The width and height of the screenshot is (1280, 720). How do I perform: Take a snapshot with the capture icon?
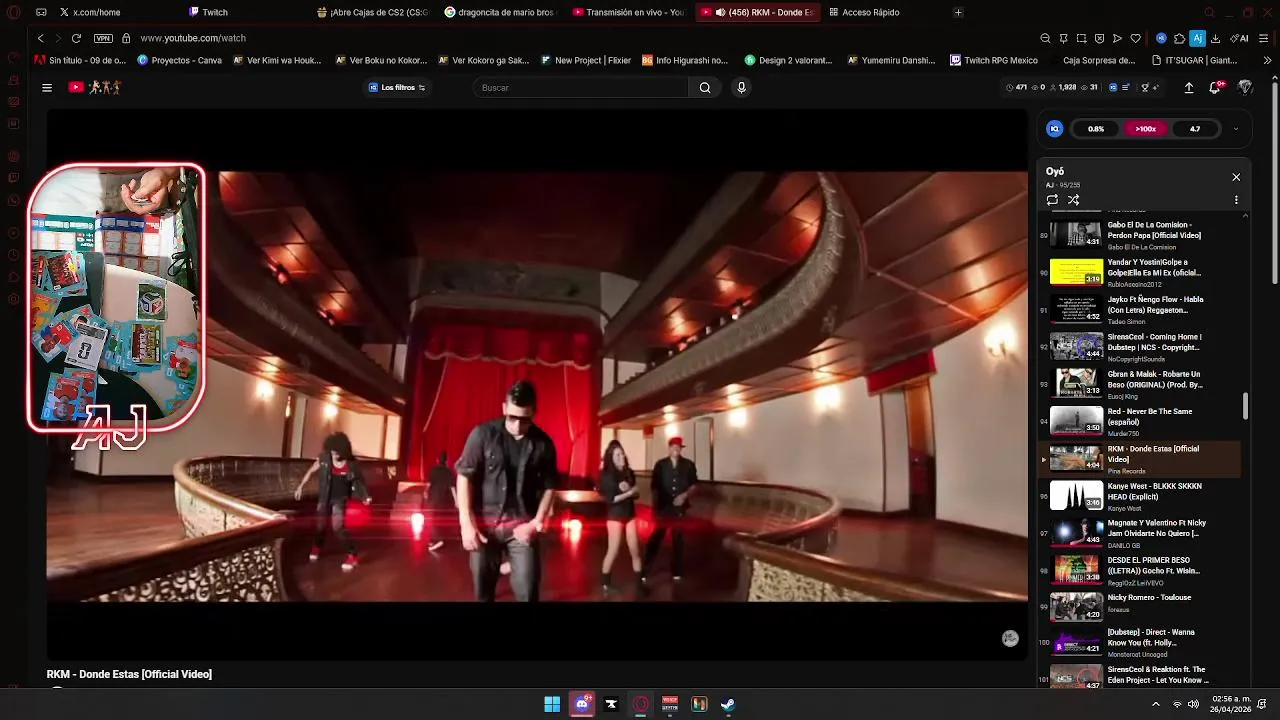pyautogui.click(x=1081, y=38)
